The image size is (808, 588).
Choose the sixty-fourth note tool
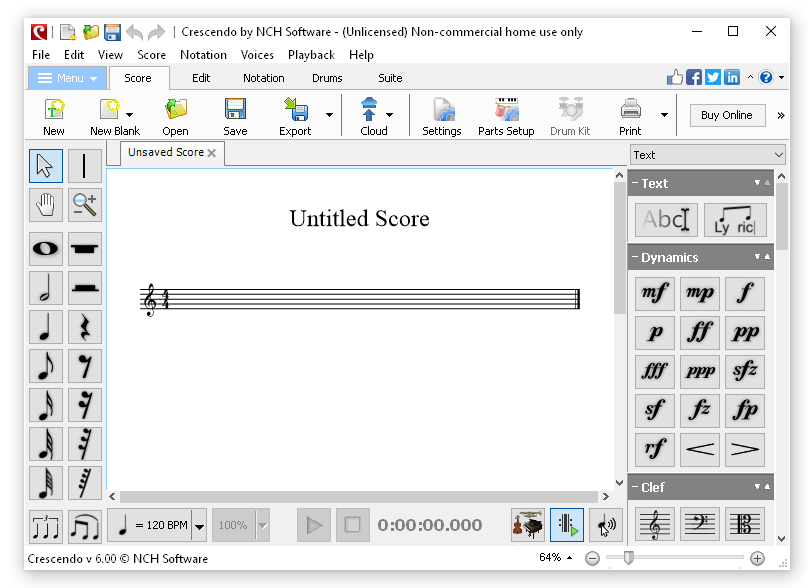tap(46, 483)
